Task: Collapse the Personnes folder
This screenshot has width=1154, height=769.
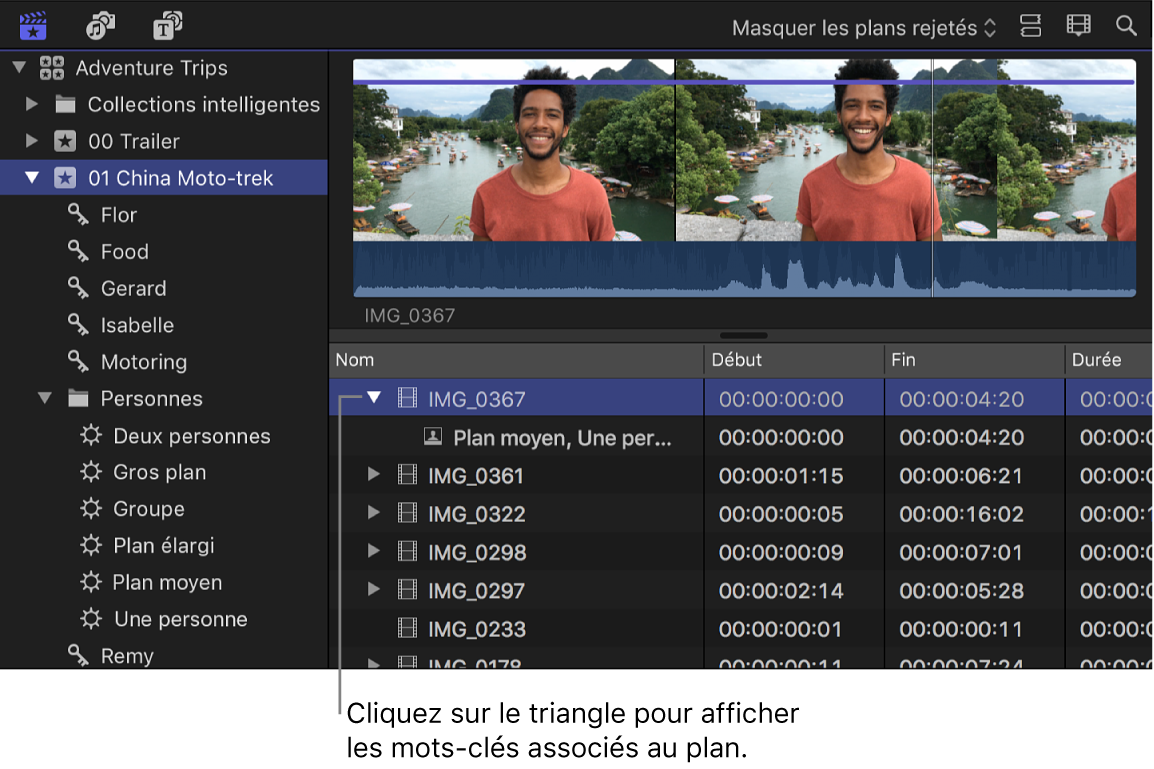Action: pyautogui.click(x=44, y=398)
